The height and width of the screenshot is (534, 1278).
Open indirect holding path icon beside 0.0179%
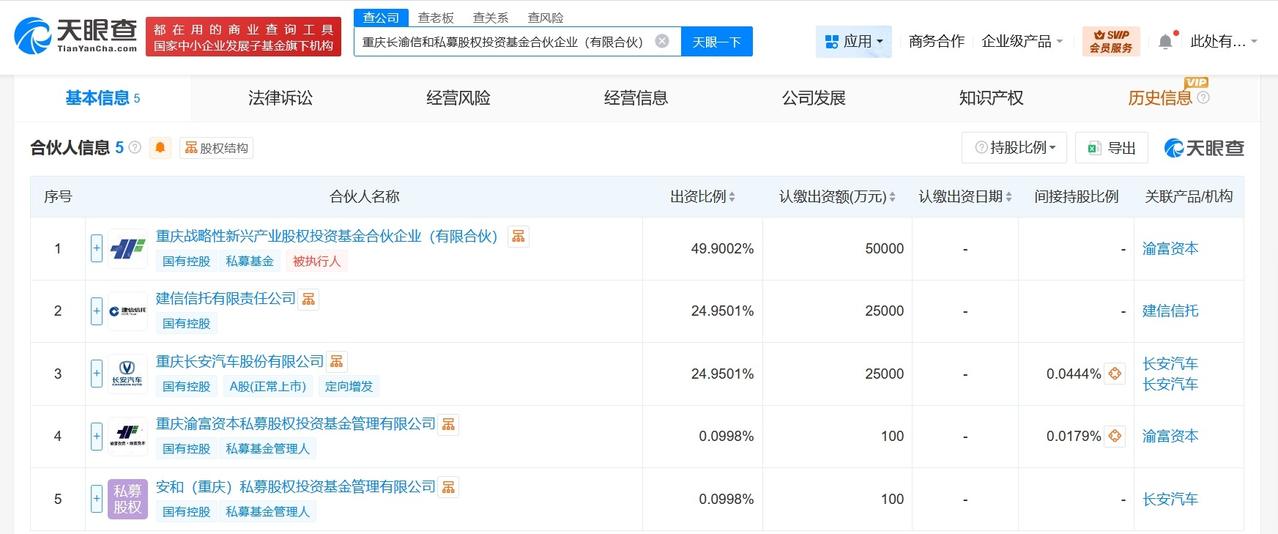(x=1115, y=436)
